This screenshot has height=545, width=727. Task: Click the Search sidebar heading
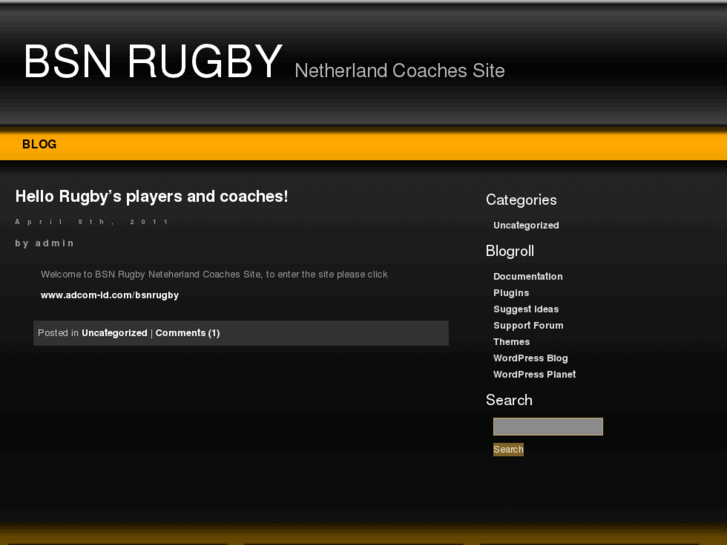509,400
